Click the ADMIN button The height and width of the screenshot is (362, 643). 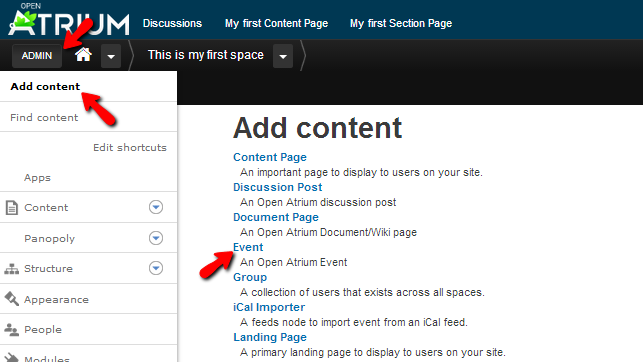tap(37, 56)
